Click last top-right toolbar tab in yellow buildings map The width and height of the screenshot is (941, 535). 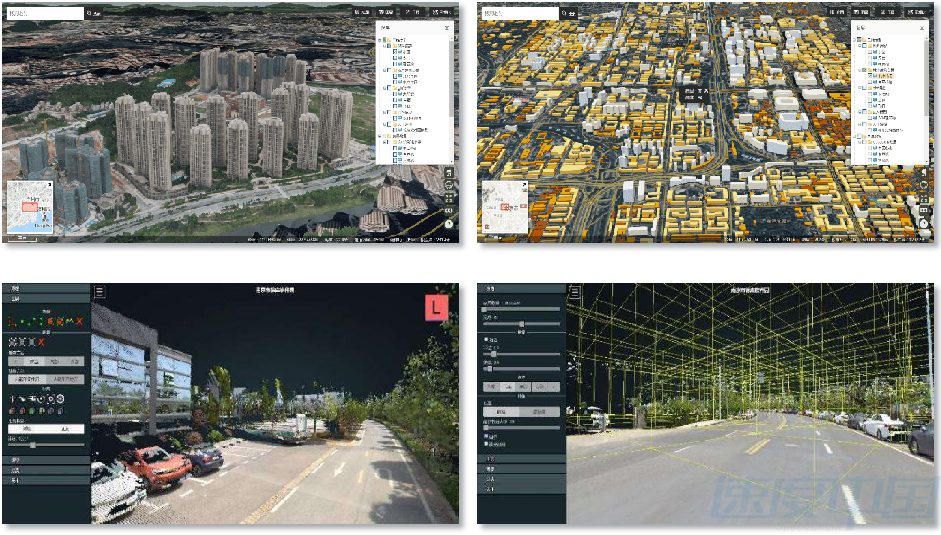(916, 12)
